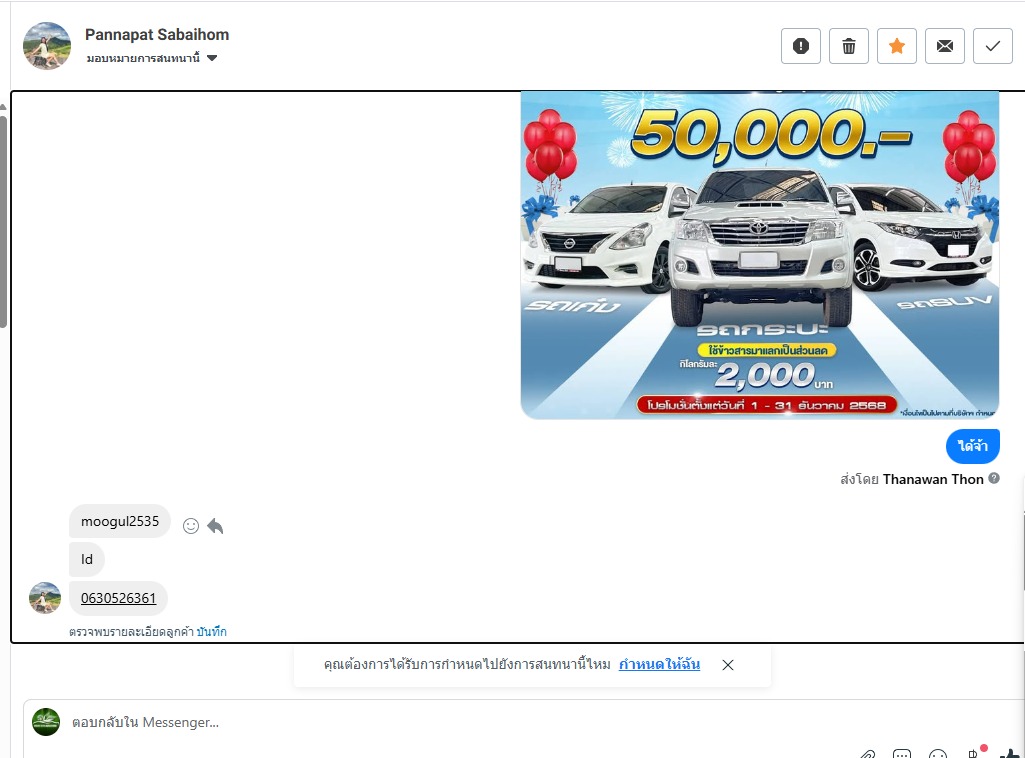The image size is (1025, 758).
Task: Open the 50,000 car promotion image
Action: pyautogui.click(x=760, y=255)
